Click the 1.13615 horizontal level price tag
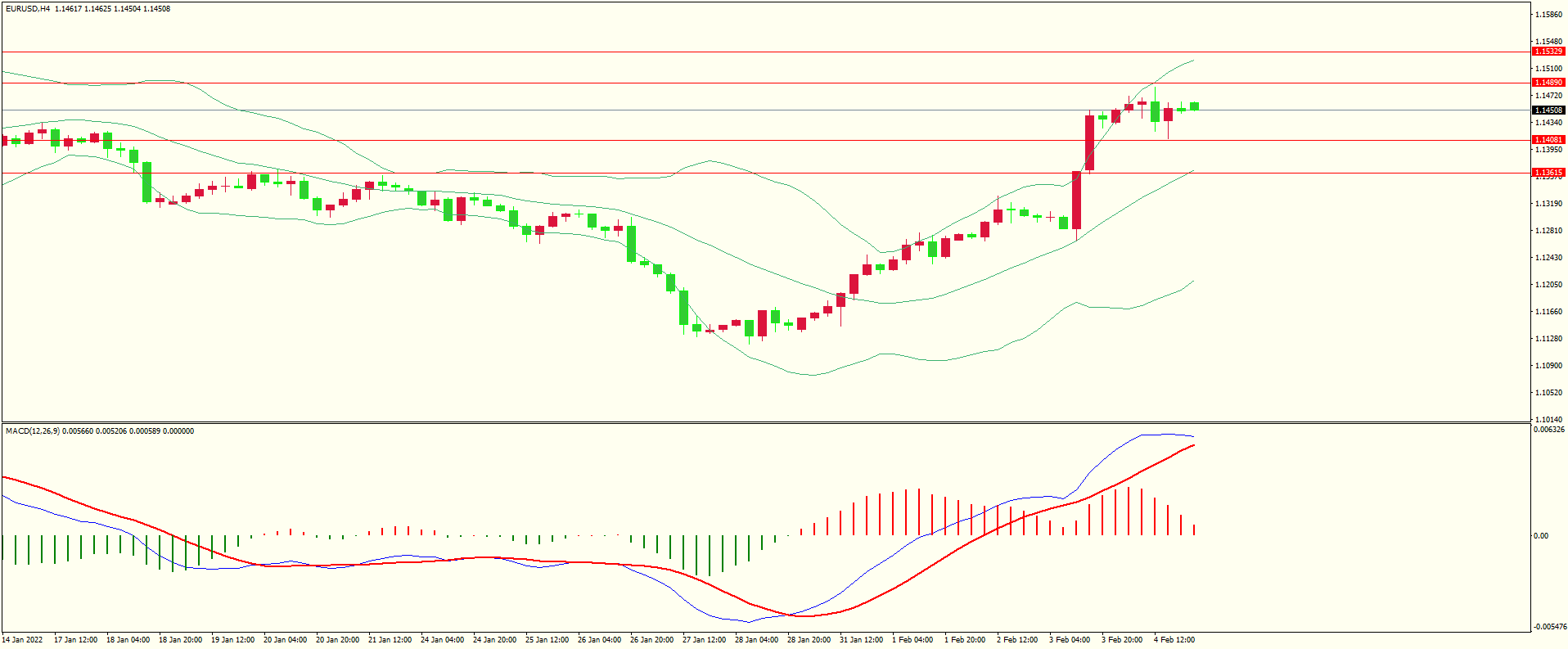 [x=1548, y=173]
